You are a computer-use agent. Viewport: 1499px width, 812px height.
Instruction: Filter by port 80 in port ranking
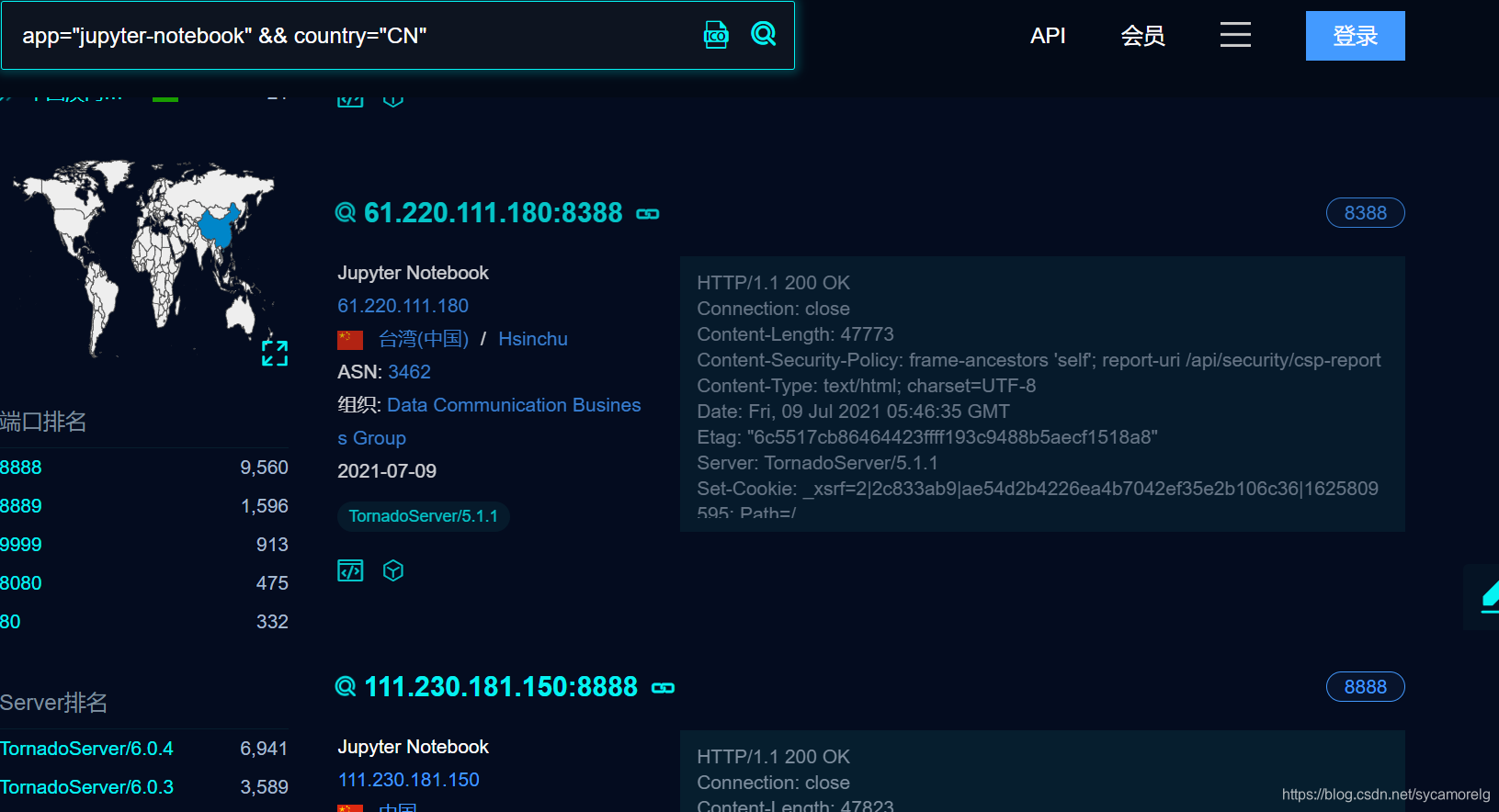[x=10, y=622]
